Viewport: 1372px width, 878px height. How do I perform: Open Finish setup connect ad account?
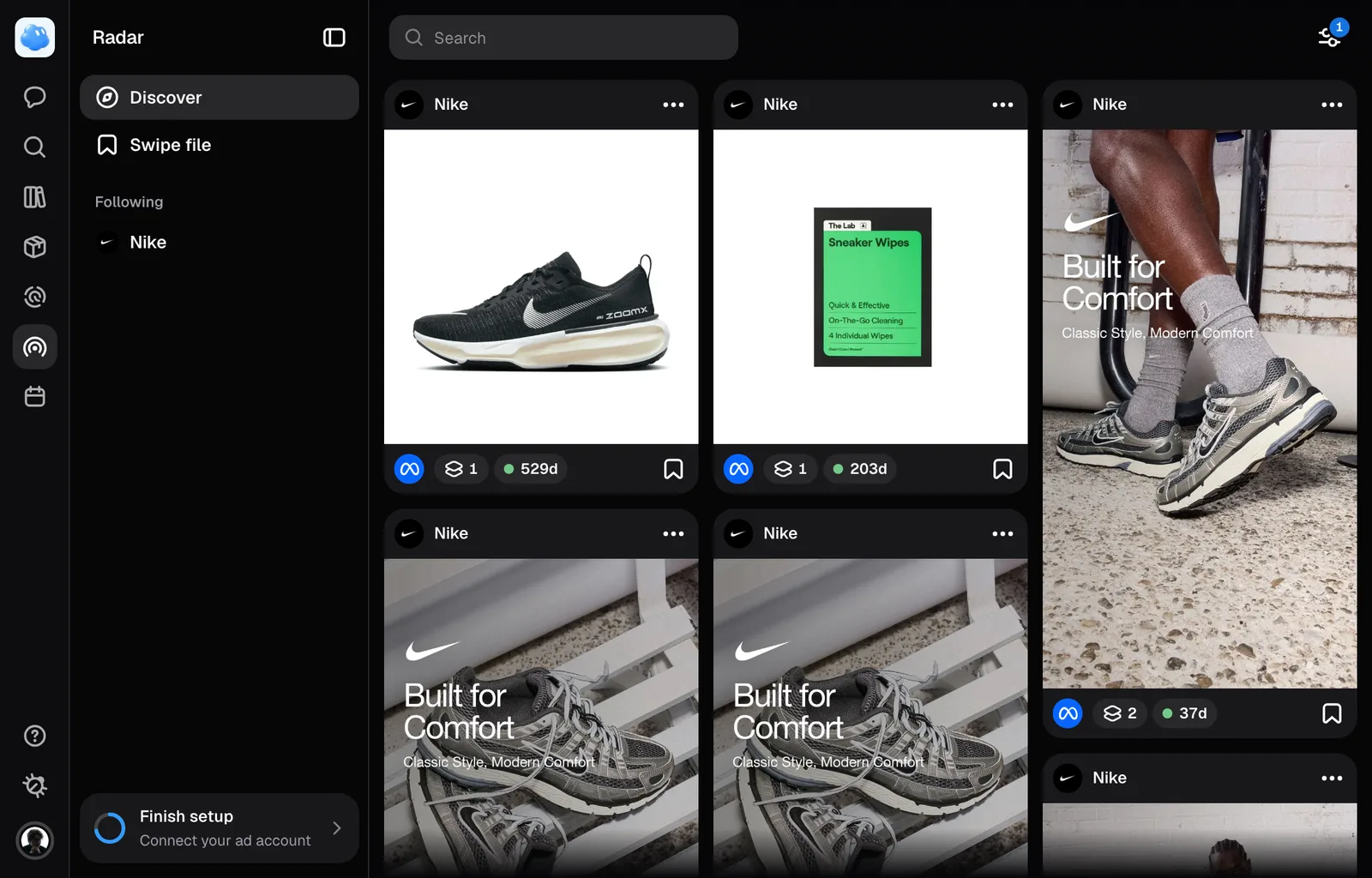220,828
